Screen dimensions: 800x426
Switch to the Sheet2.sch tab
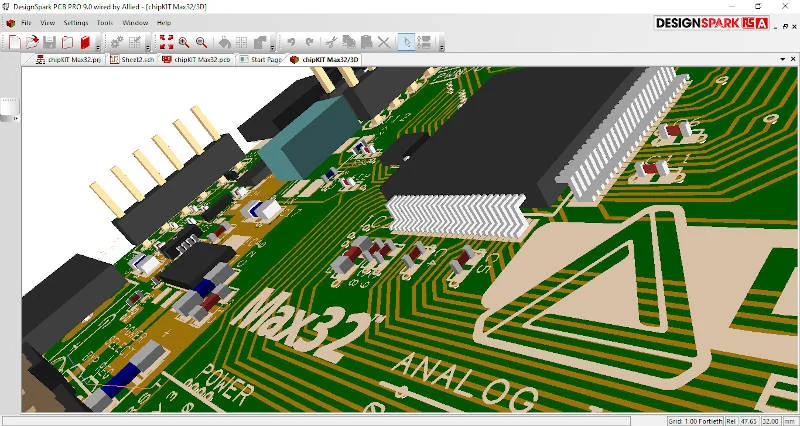click(x=132, y=60)
